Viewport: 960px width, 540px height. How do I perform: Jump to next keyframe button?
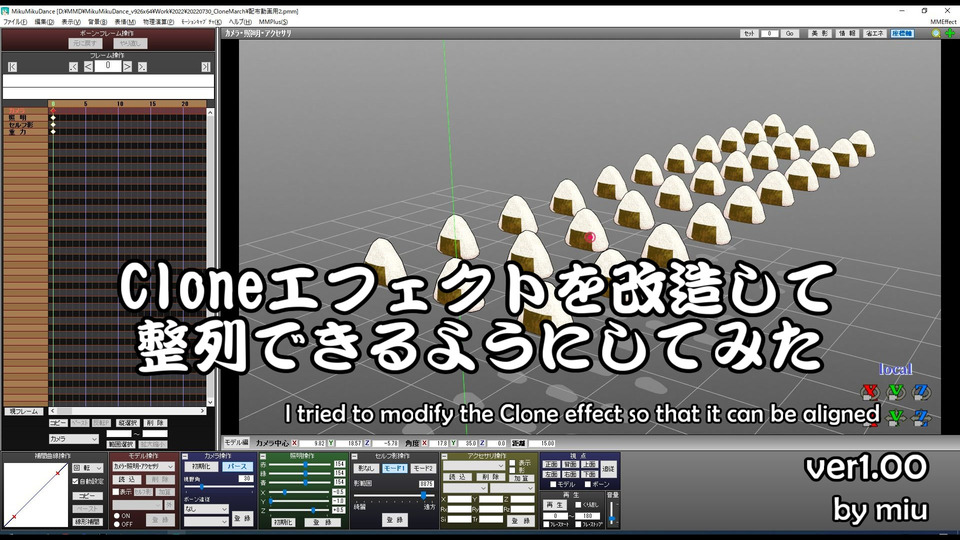[142, 67]
